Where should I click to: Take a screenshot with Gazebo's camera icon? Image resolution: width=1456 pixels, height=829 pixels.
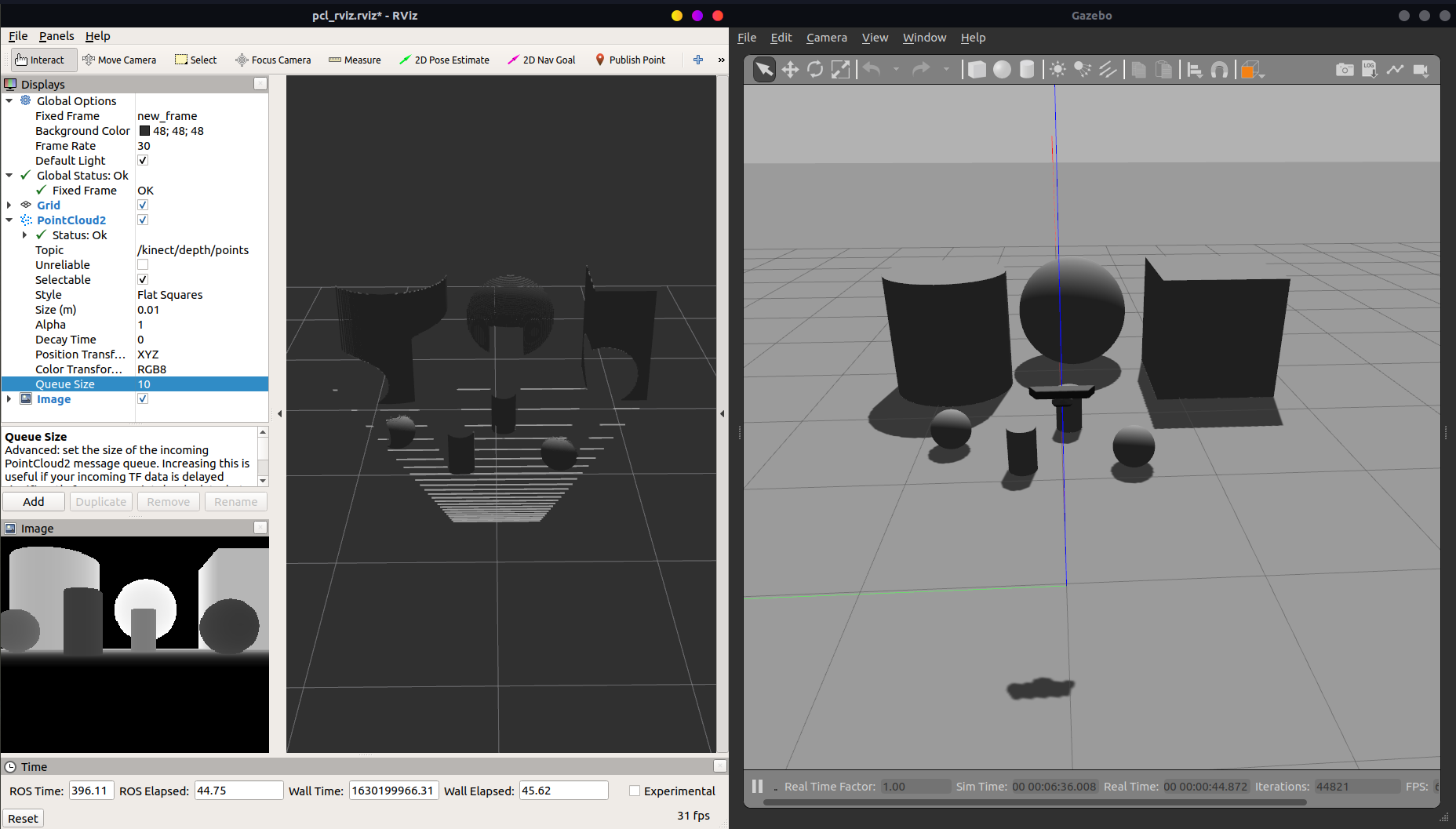pyautogui.click(x=1345, y=69)
